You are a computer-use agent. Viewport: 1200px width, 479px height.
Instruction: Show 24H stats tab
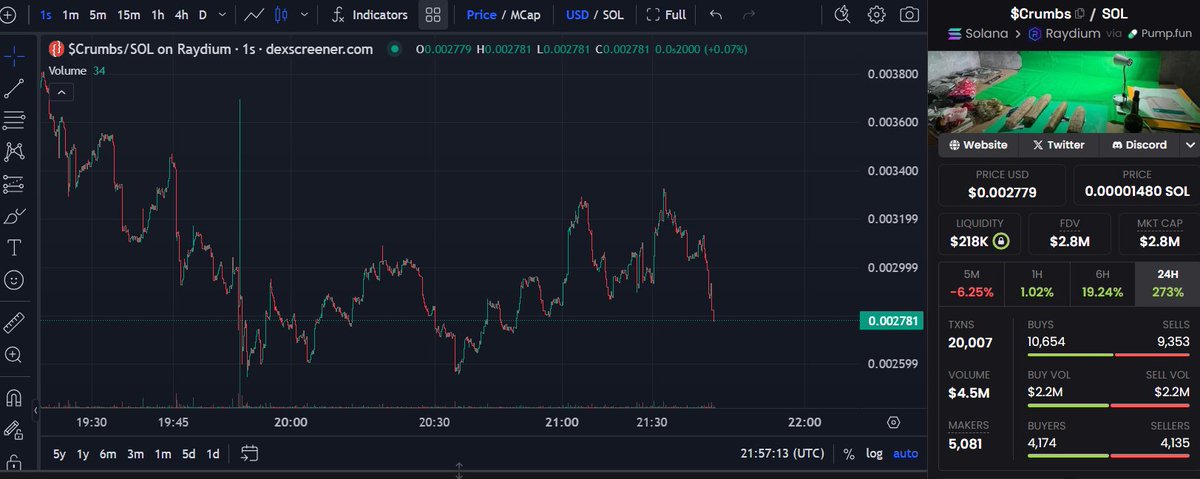(1167, 283)
